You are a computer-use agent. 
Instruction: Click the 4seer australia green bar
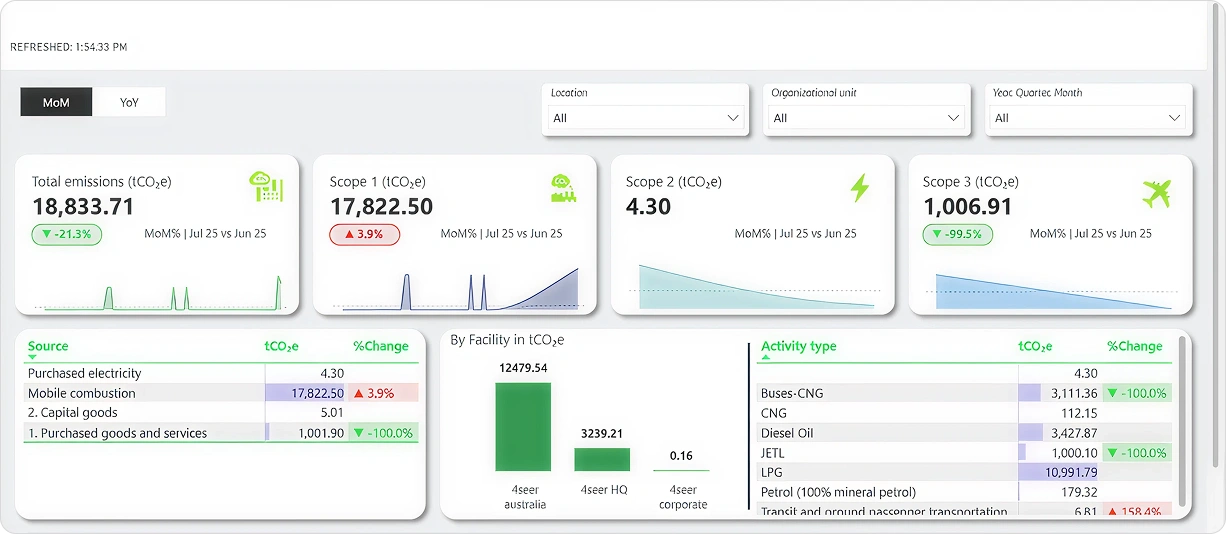[523, 427]
